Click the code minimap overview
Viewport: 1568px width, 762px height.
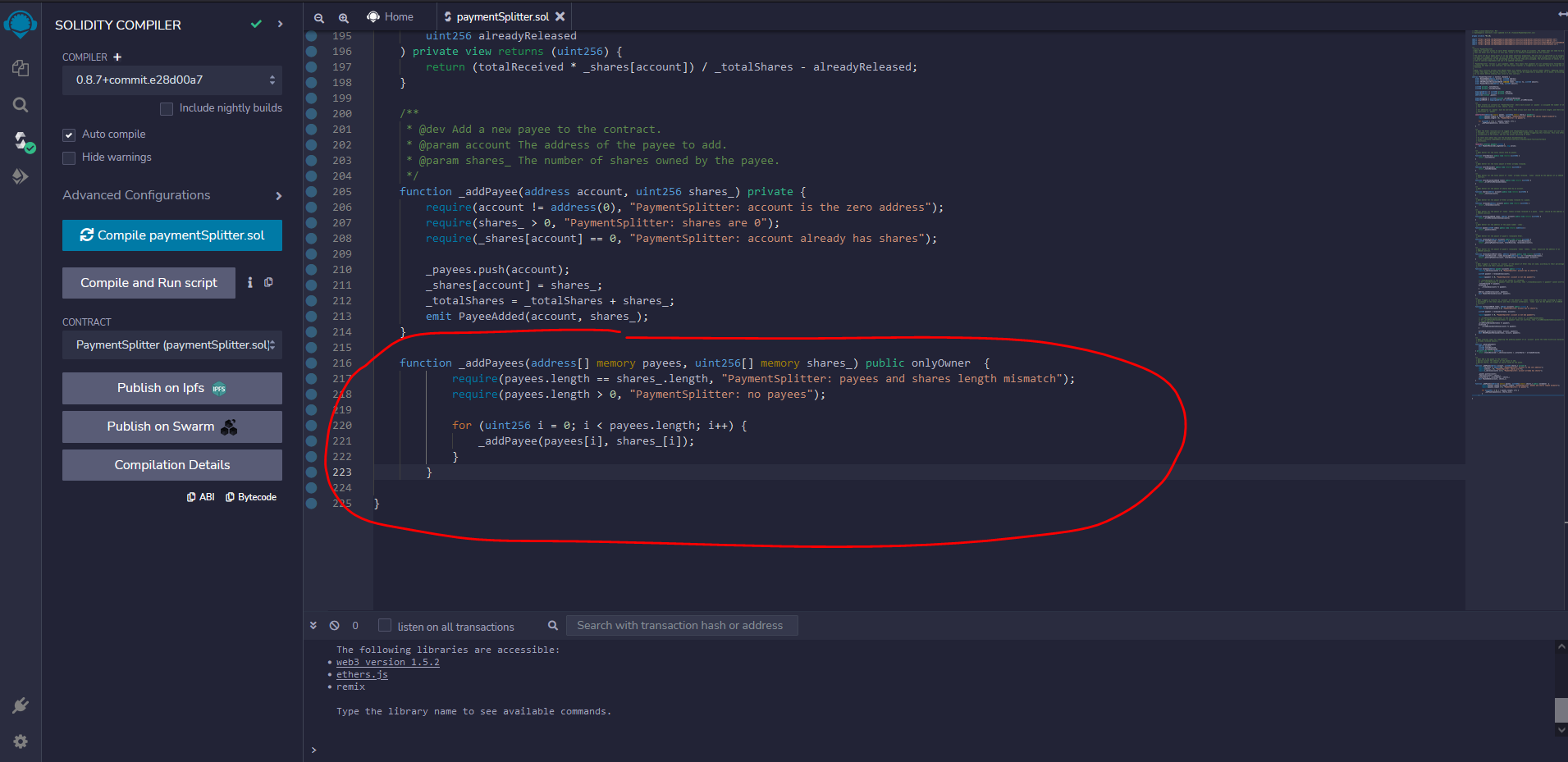[x=1516, y=215]
